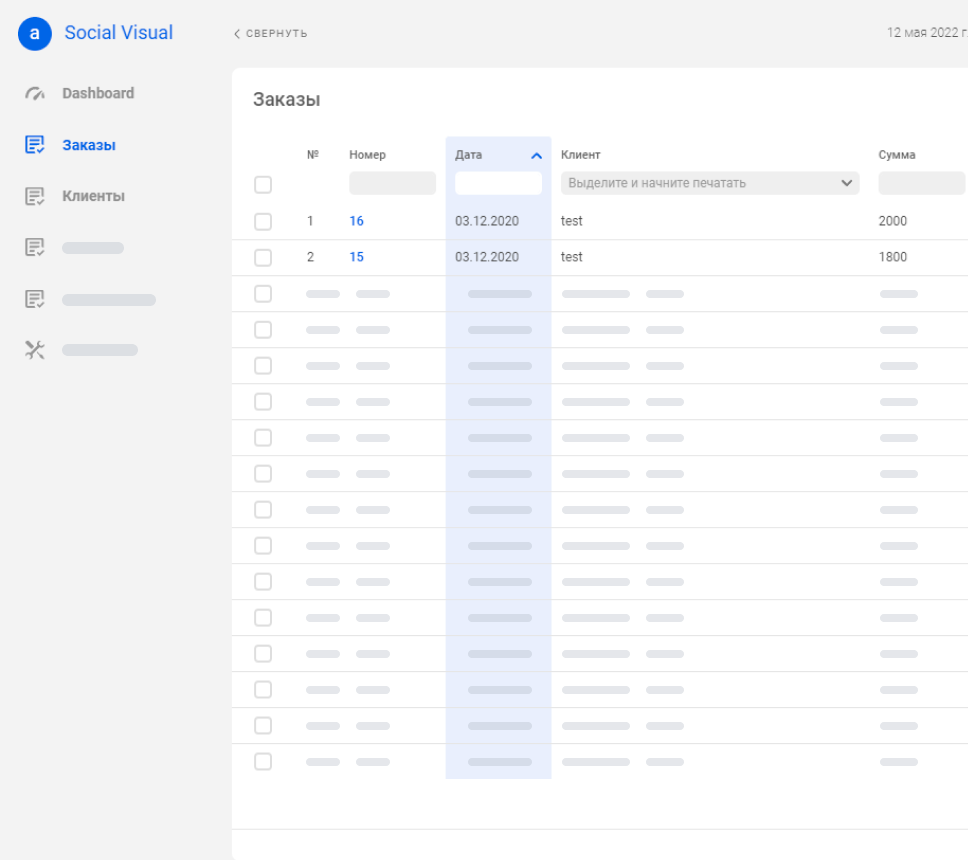The image size is (968, 860).
Task: Open order number 16 link
Action: [356, 221]
